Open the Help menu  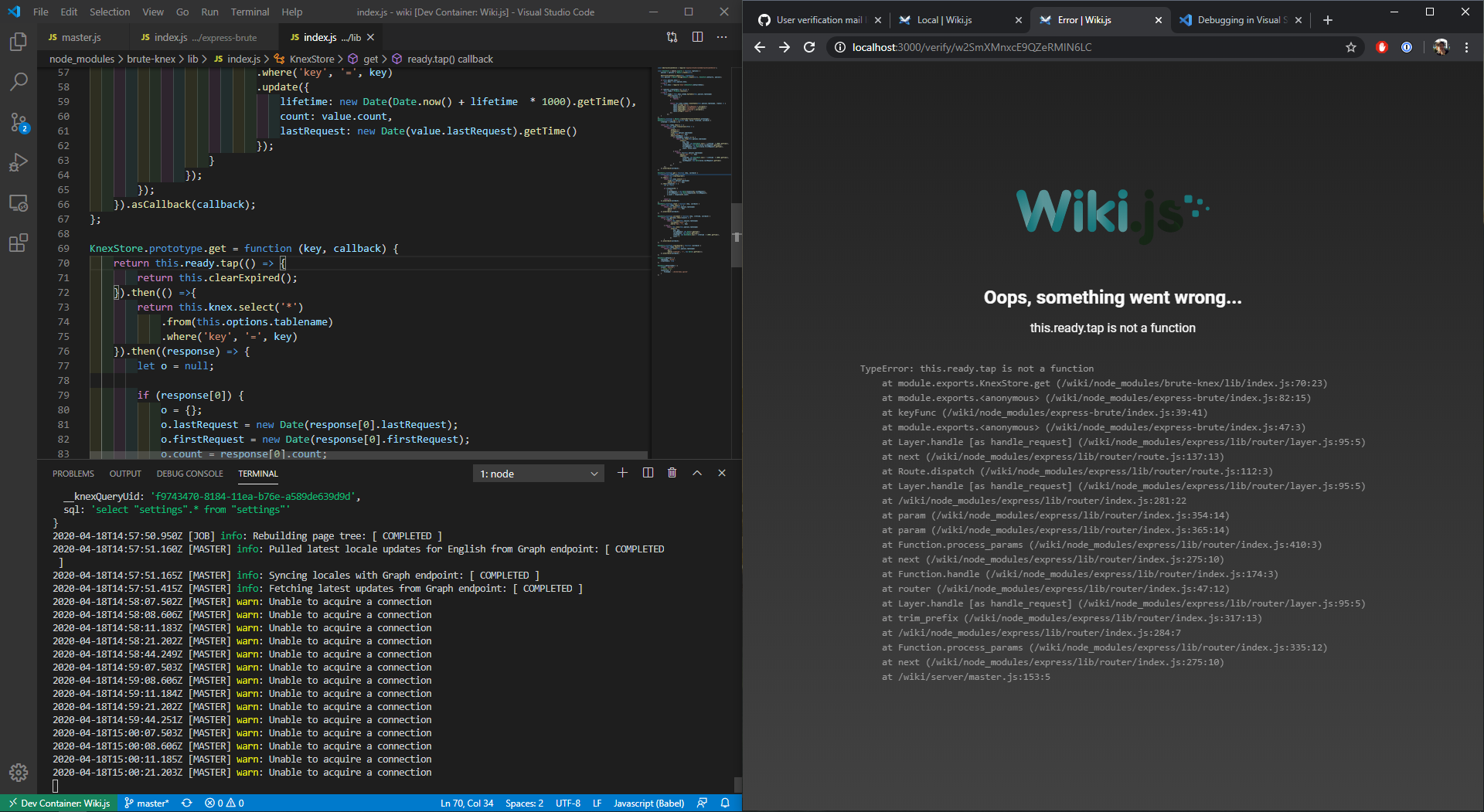(x=292, y=12)
